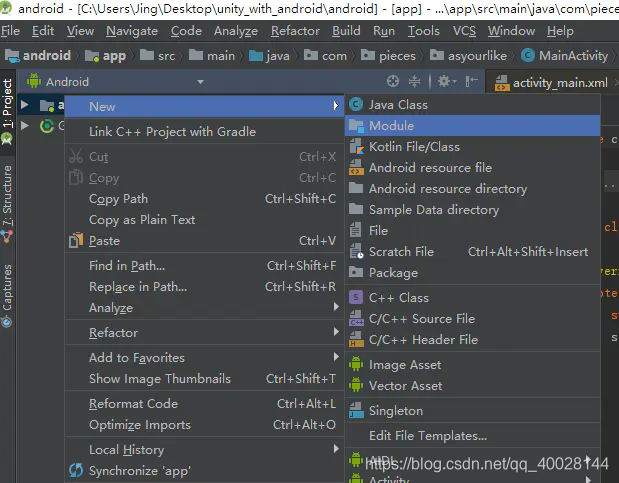Click the C/C++ Source File icon
Viewport: 619px width, 483px height.
[356, 318]
